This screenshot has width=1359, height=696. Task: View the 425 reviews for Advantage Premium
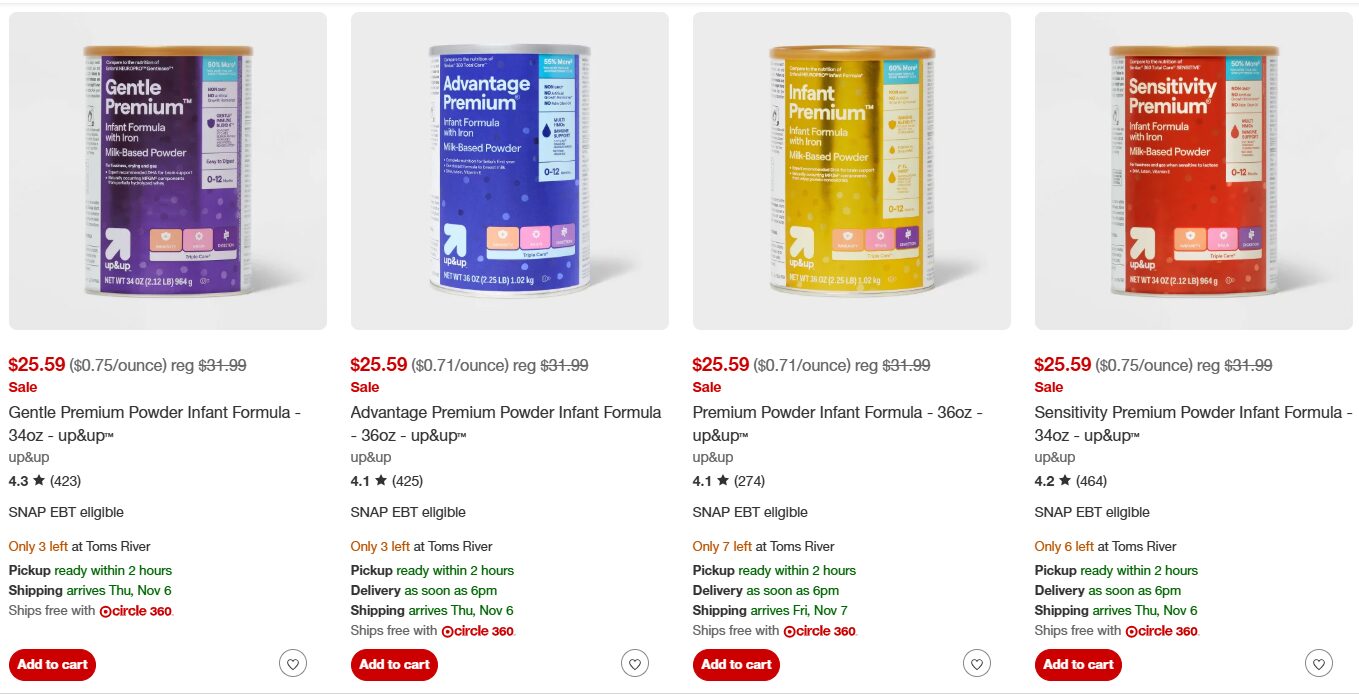pyautogui.click(x=407, y=481)
